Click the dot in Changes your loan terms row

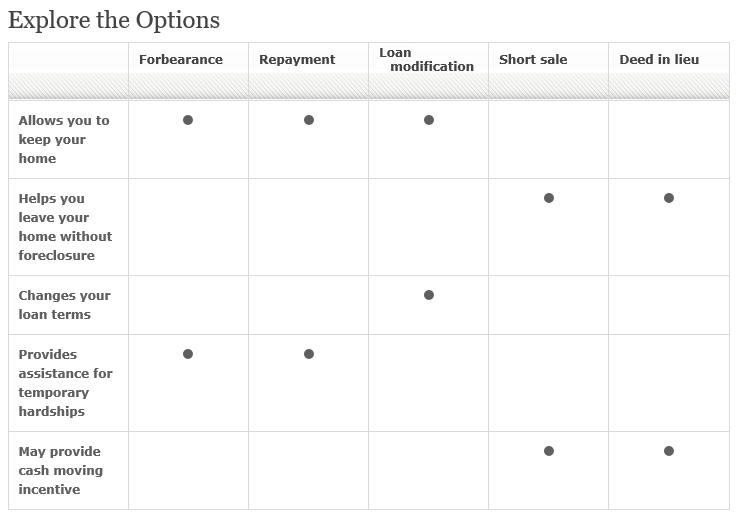429,295
